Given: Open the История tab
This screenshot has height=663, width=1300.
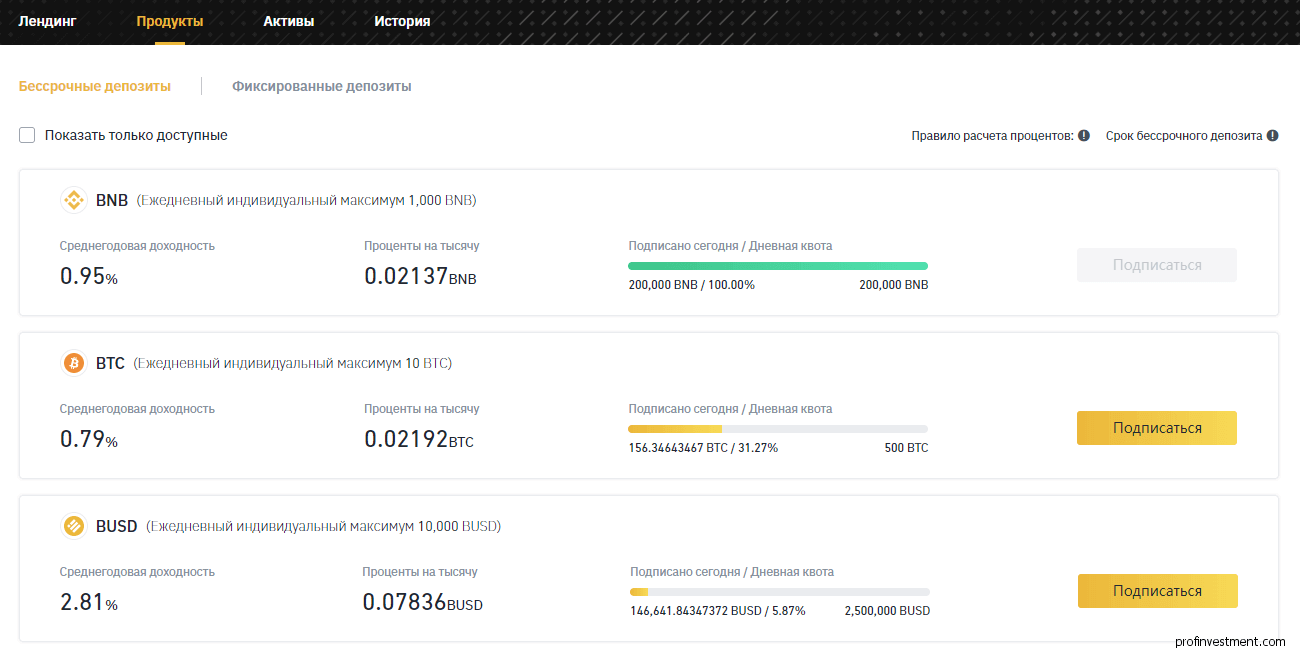Looking at the screenshot, I should point(403,21).
